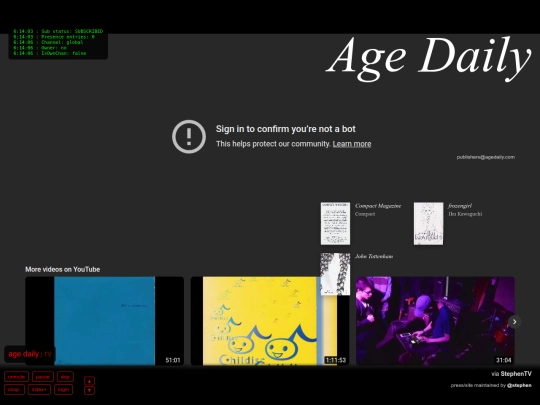Click the exclamation warning icon

pyautogui.click(x=189, y=136)
